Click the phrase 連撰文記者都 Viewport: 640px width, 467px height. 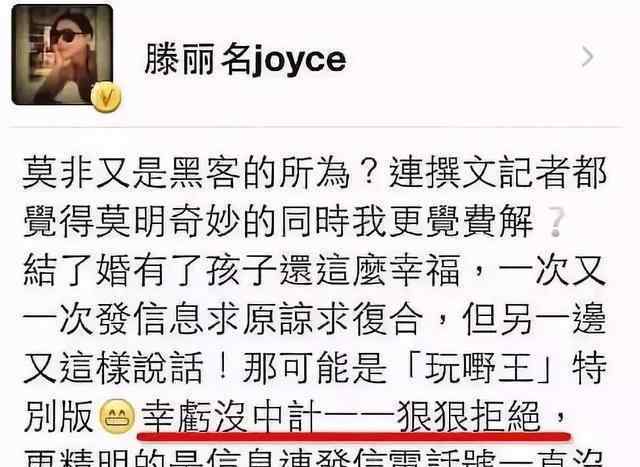point(498,173)
